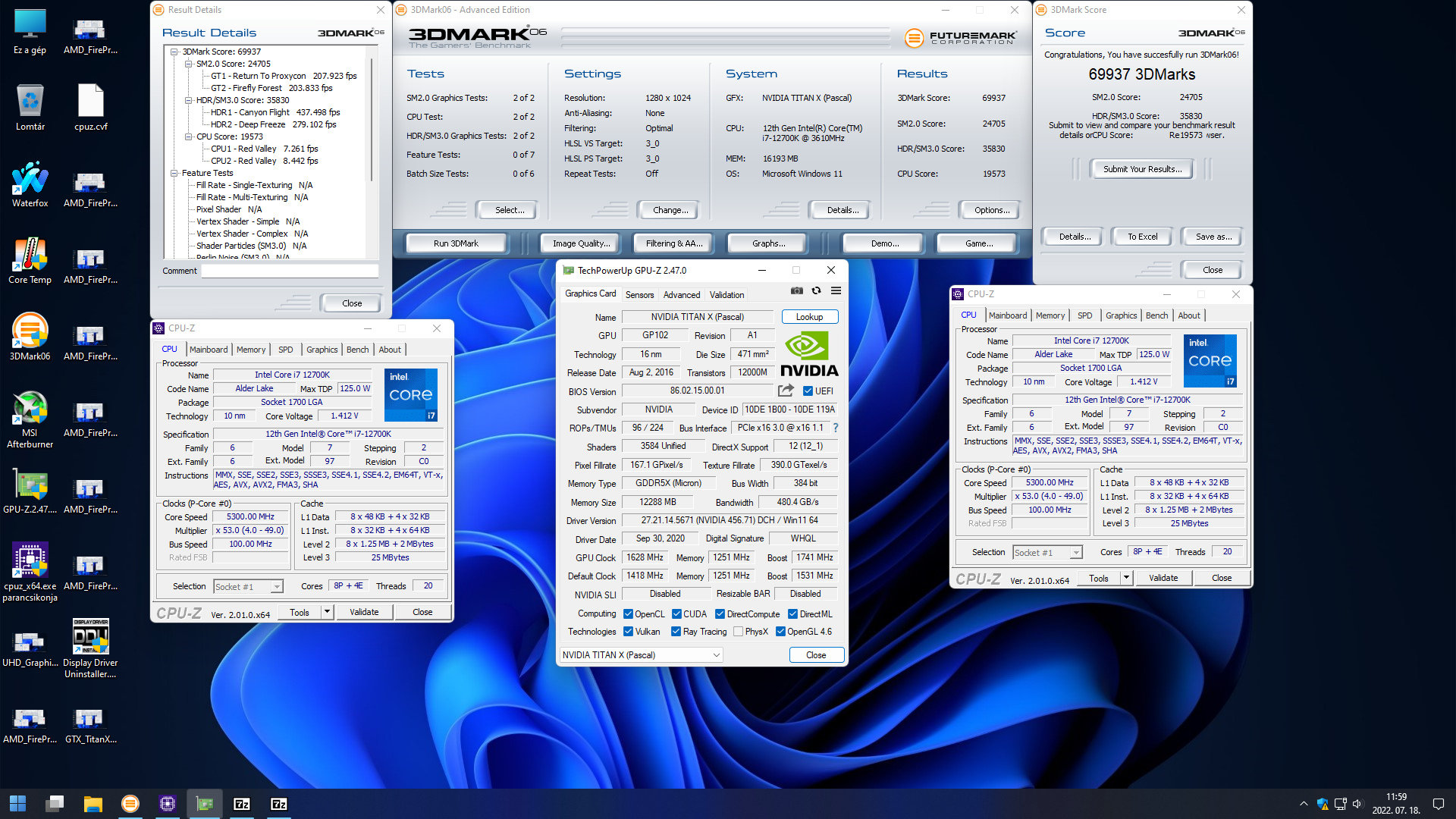Switch to the Advanced tab in GPU-Z

point(682,295)
